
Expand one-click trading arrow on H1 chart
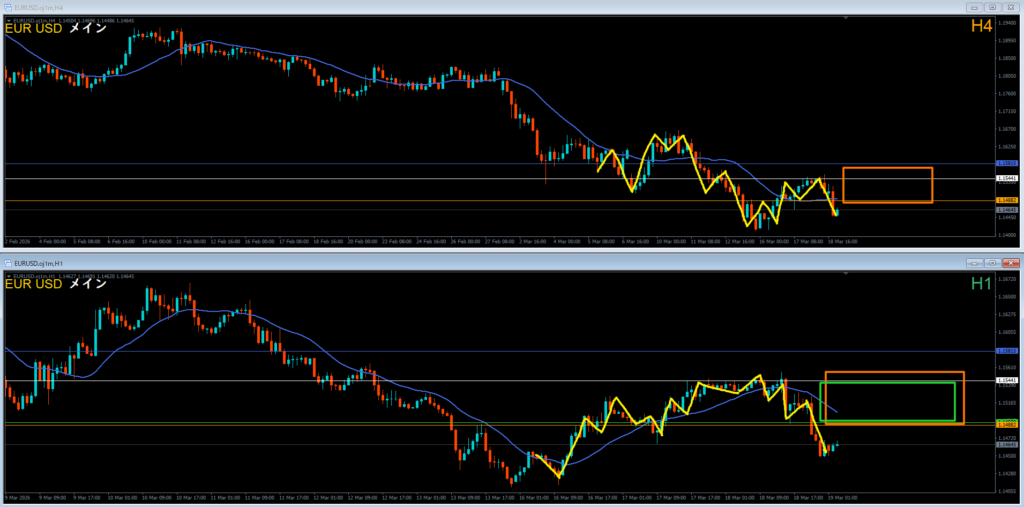click(8, 275)
